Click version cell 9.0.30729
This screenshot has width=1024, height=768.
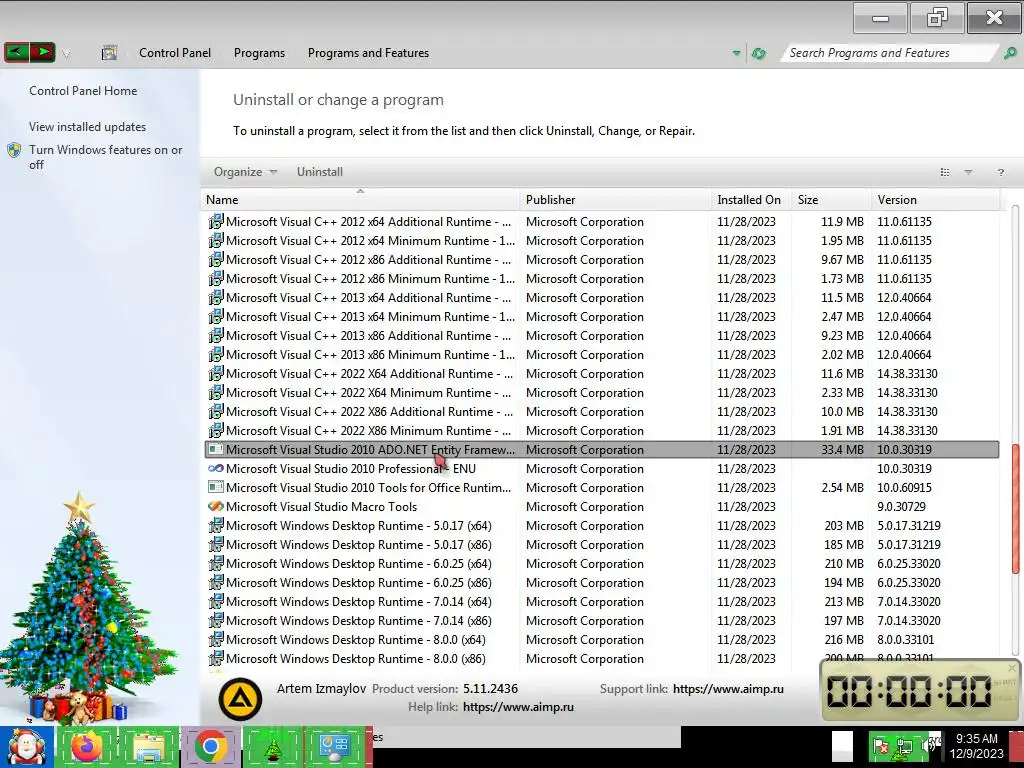pyautogui.click(x=901, y=507)
